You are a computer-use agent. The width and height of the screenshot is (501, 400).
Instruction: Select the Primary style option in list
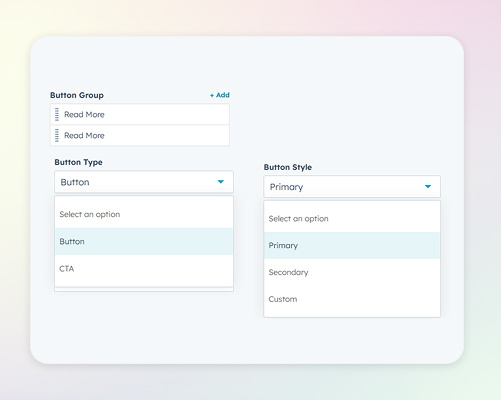(x=352, y=245)
